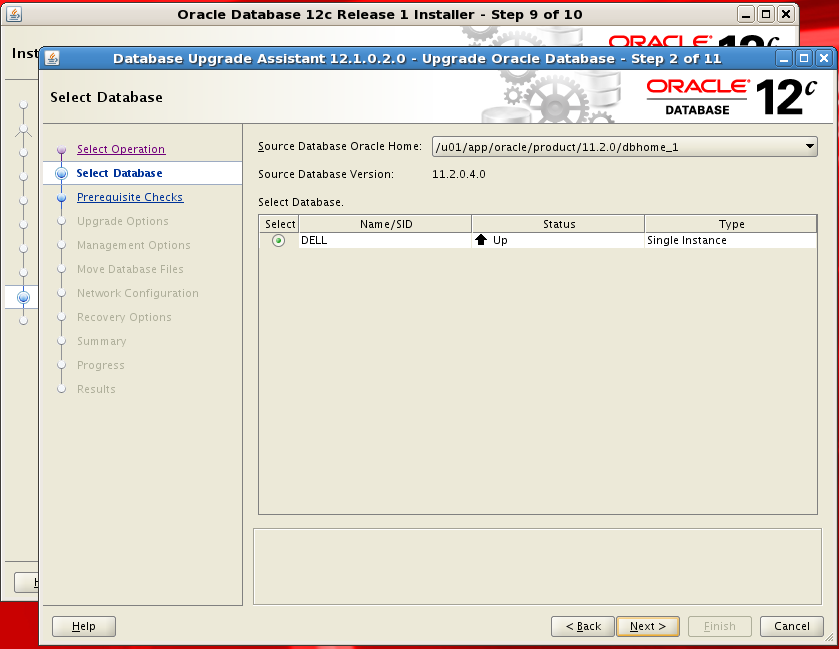Click the Status column header

(x=559, y=224)
